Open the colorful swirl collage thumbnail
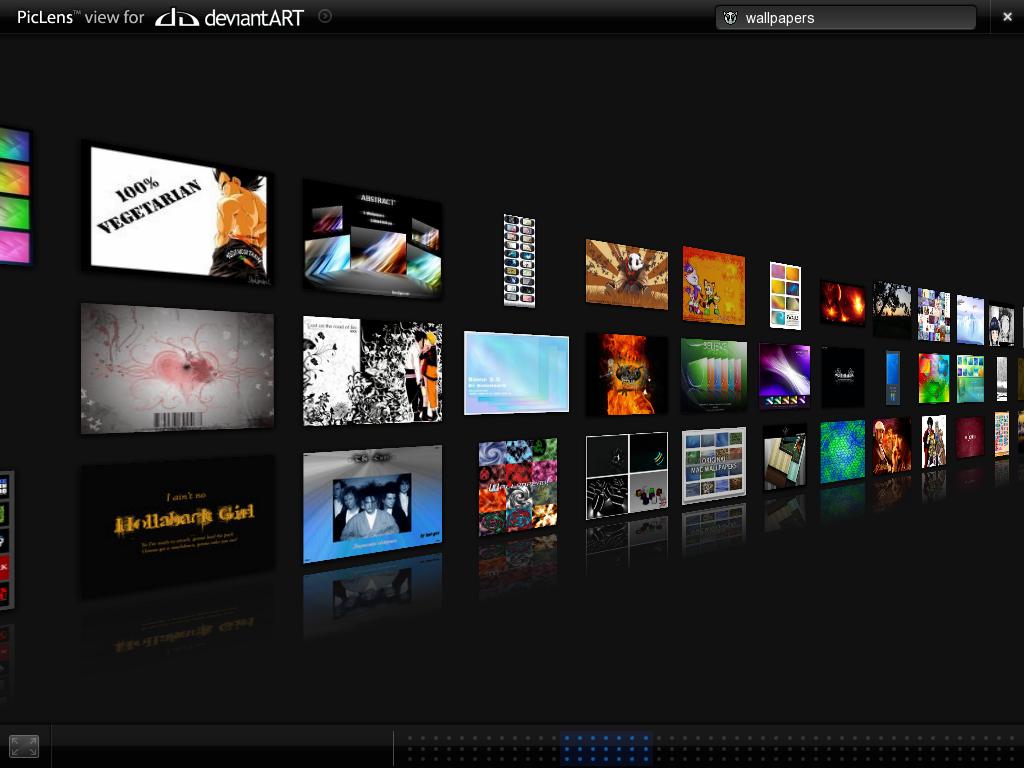1024x768 pixels. tap(518, 487)
